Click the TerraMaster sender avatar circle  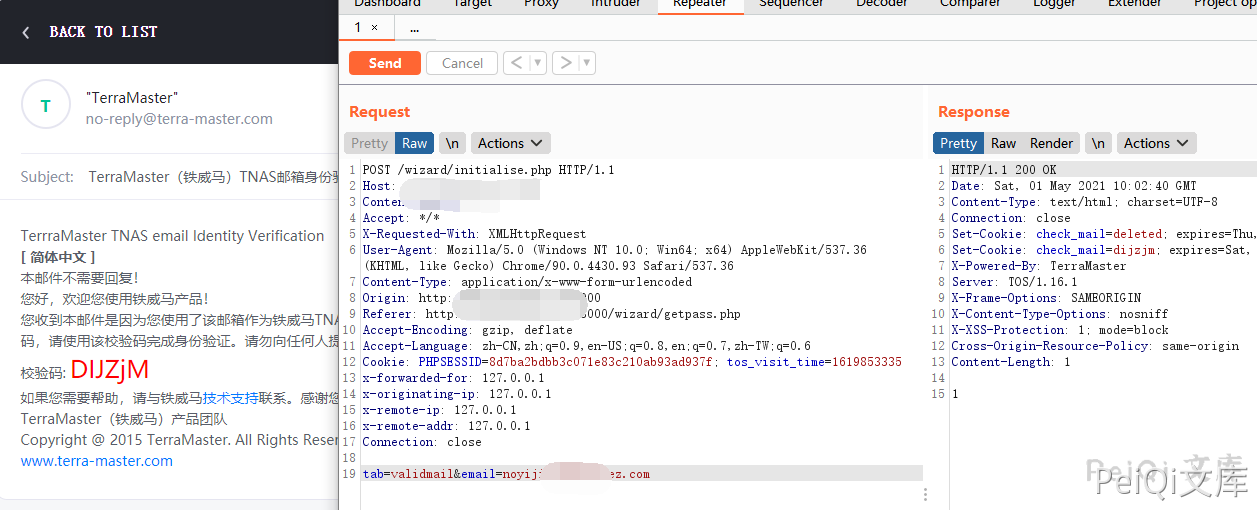click(45, 105)
